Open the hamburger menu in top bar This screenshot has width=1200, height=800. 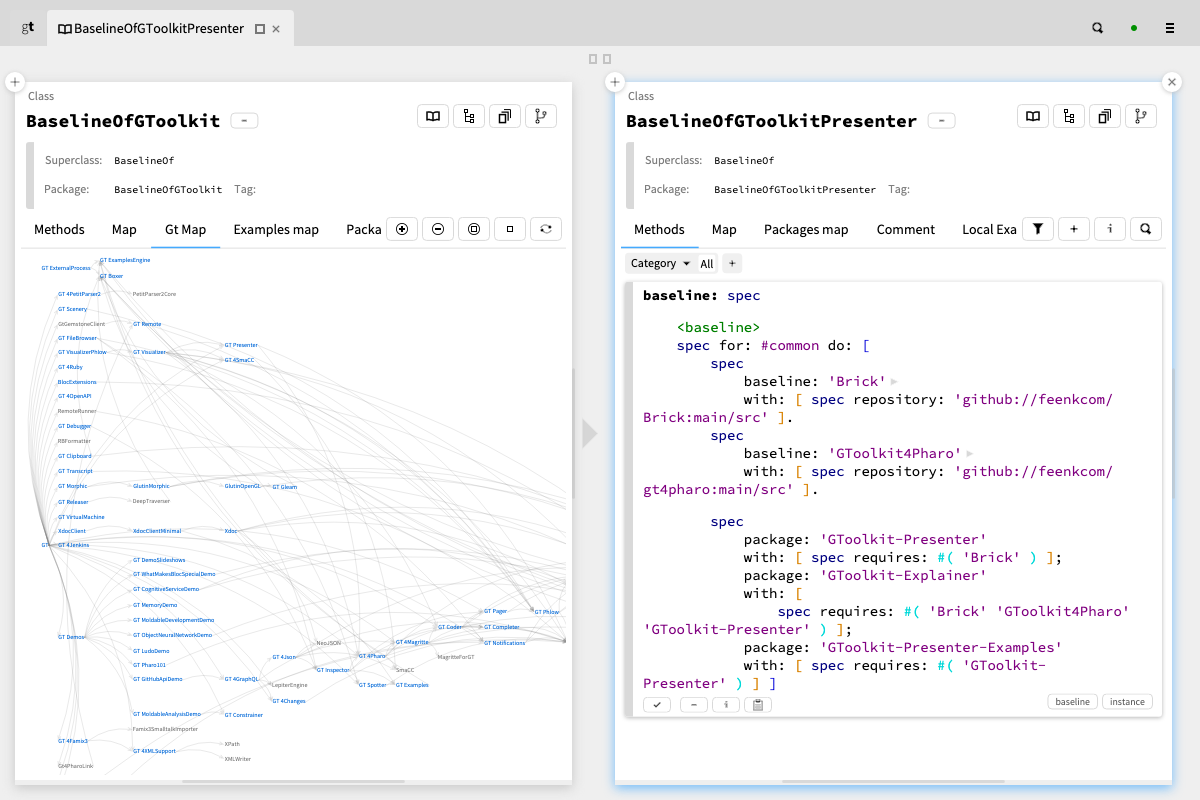pyautogui.click(x=1169, y=28)
